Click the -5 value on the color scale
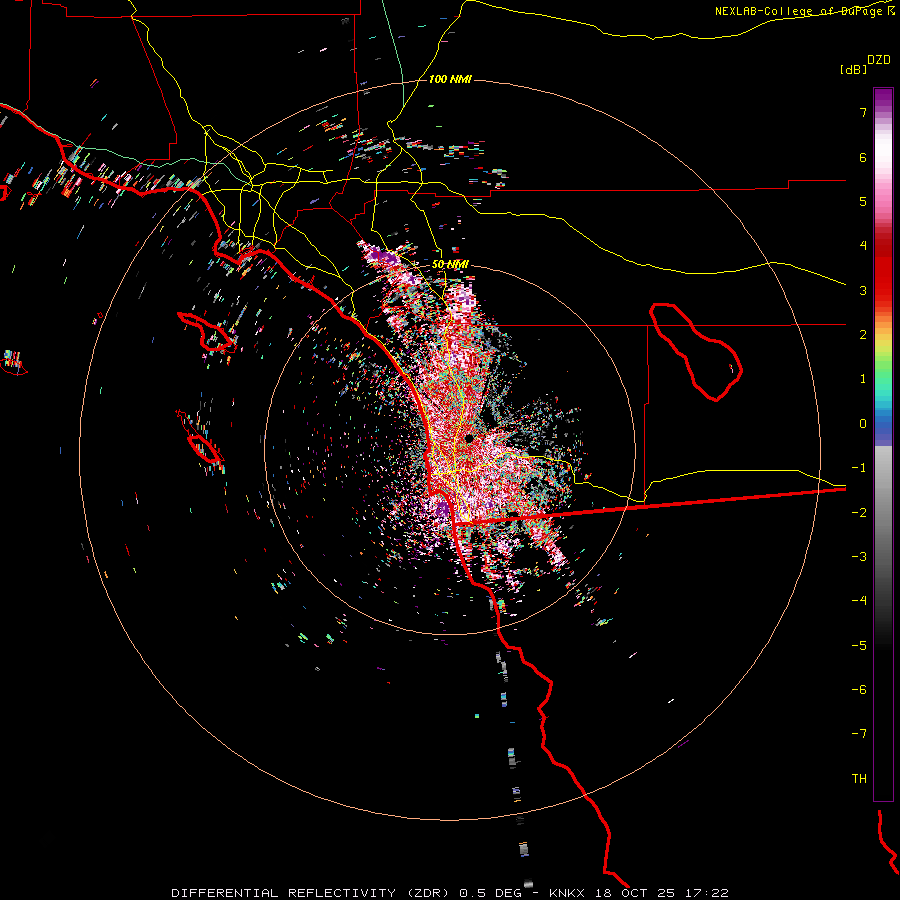900x900 pixels. (x=859, y=646)
